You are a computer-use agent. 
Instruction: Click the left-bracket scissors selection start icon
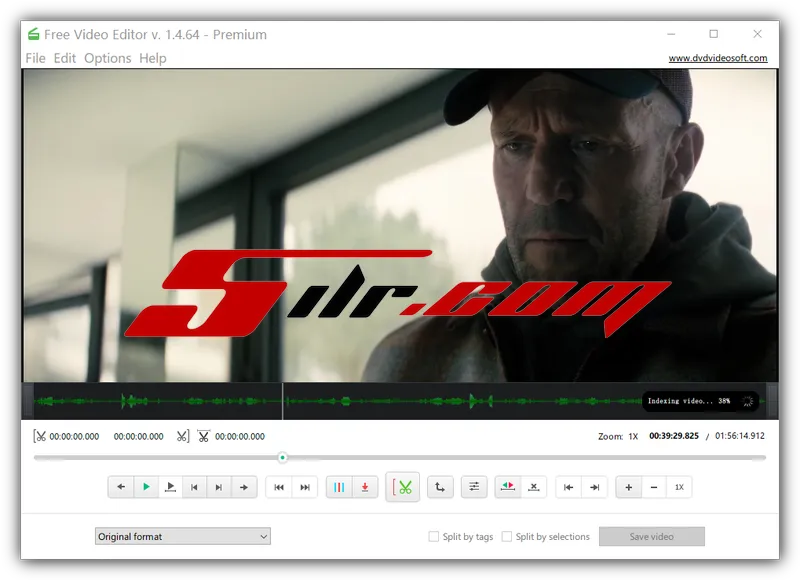(x=39, y=436)
